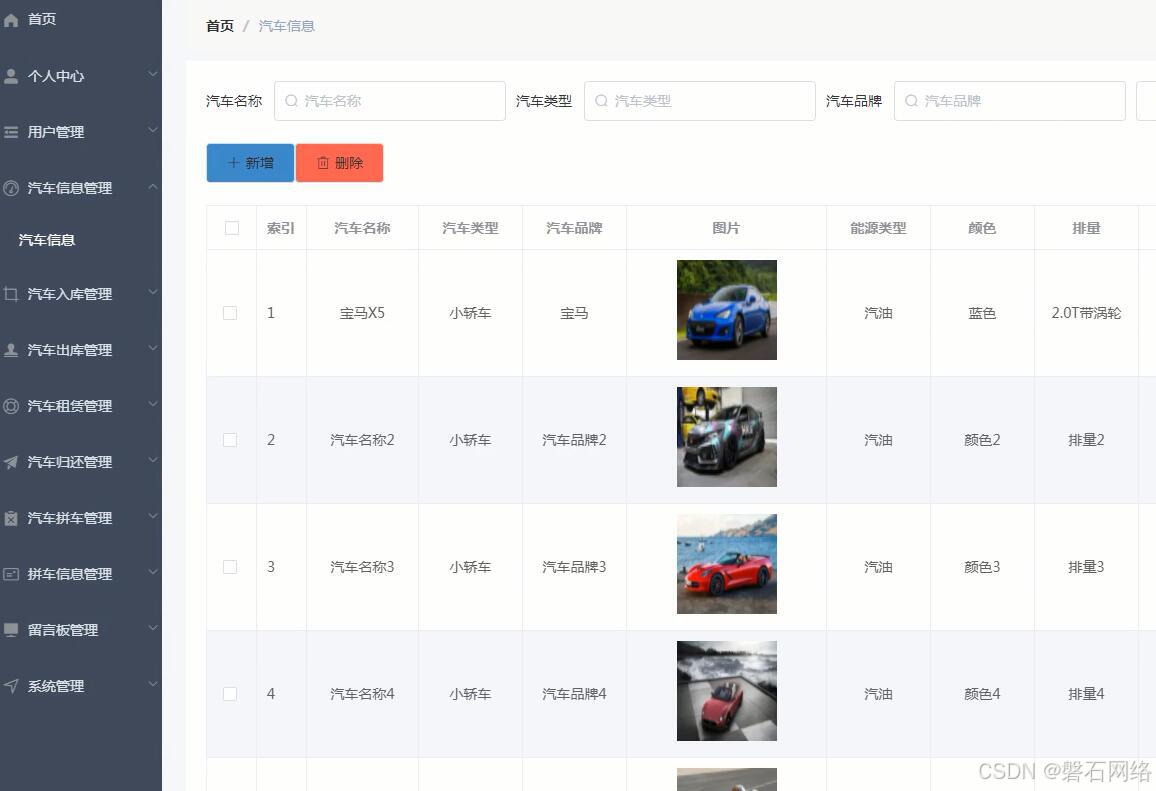Click the 颜色4 cell

pos(982,694)
